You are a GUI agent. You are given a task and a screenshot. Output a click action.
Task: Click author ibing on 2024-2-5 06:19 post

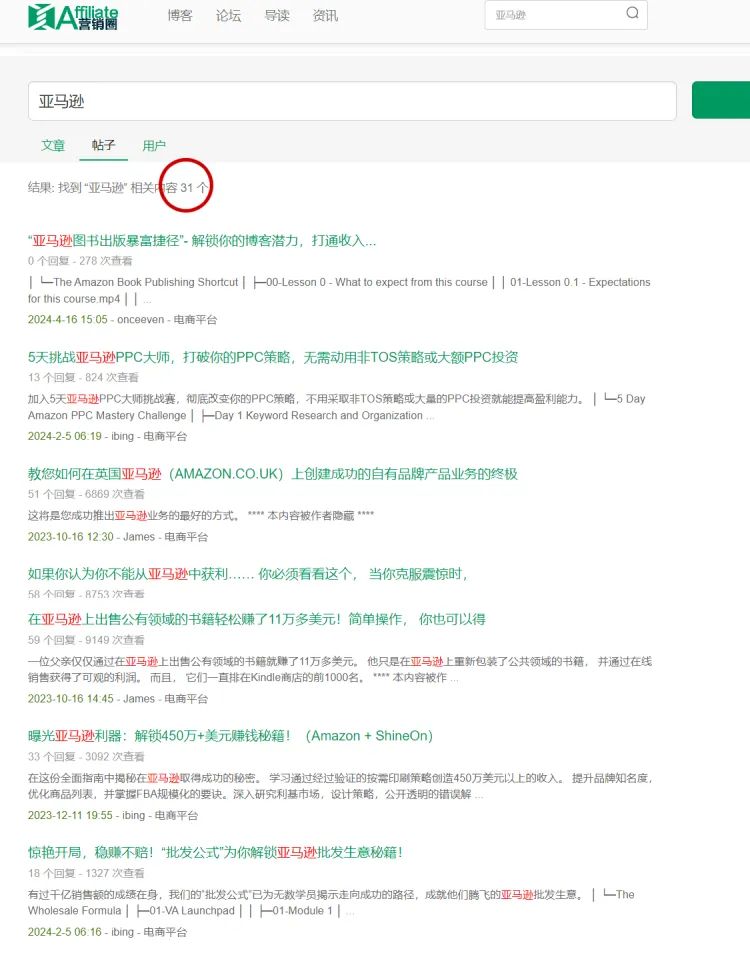122,436
